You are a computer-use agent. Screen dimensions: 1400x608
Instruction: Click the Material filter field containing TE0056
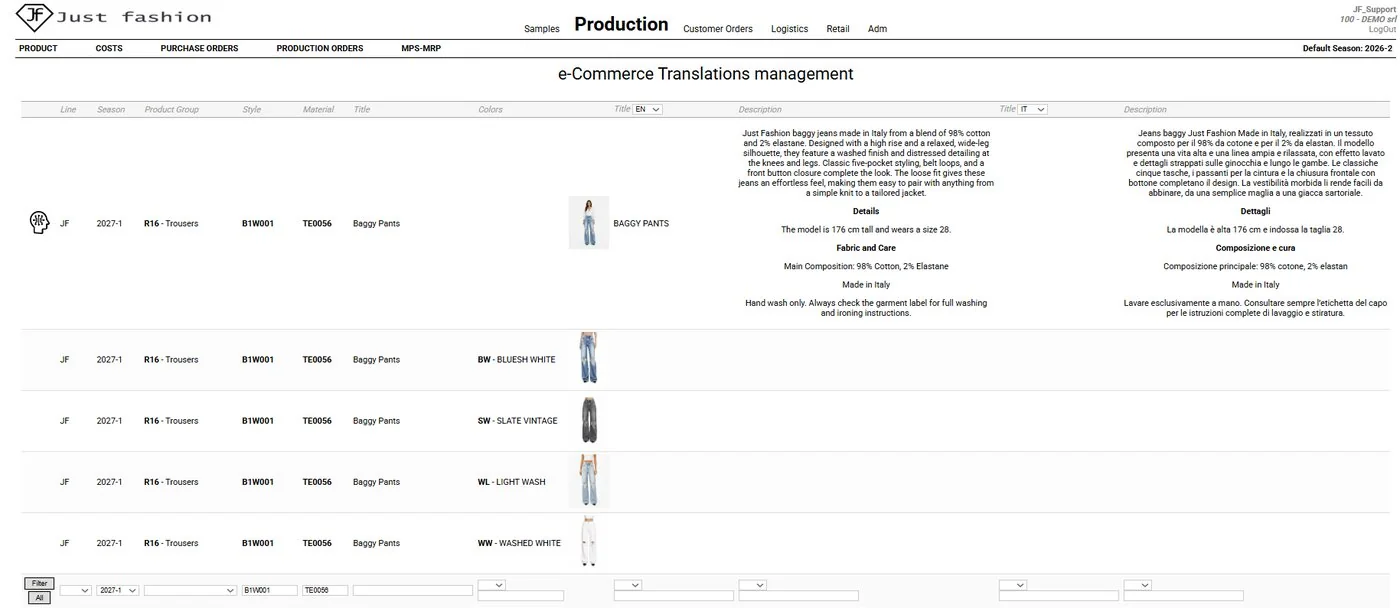pyautogui.click(x=325, y=590)
